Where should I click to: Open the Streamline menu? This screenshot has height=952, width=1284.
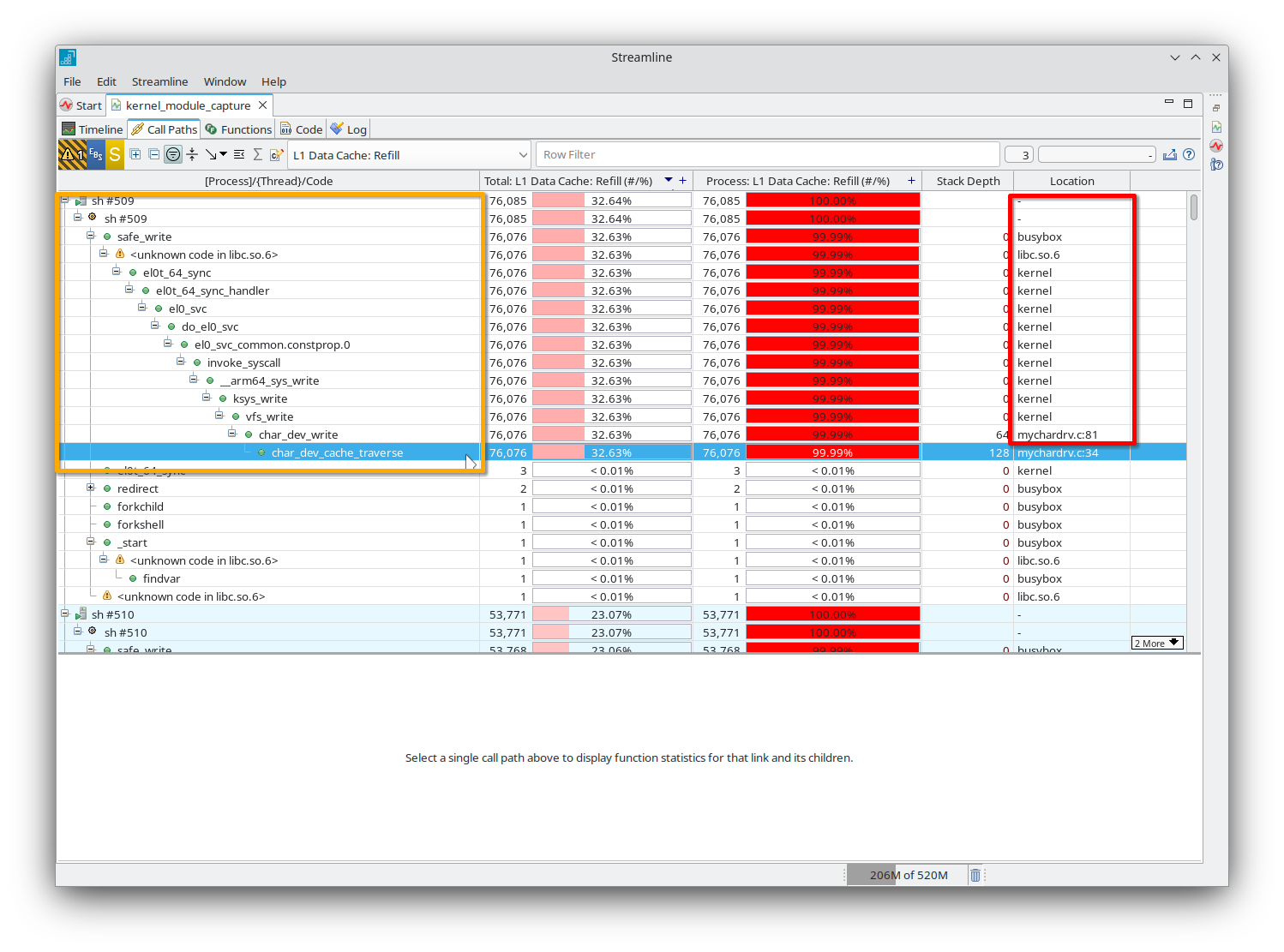coord(159,81)
